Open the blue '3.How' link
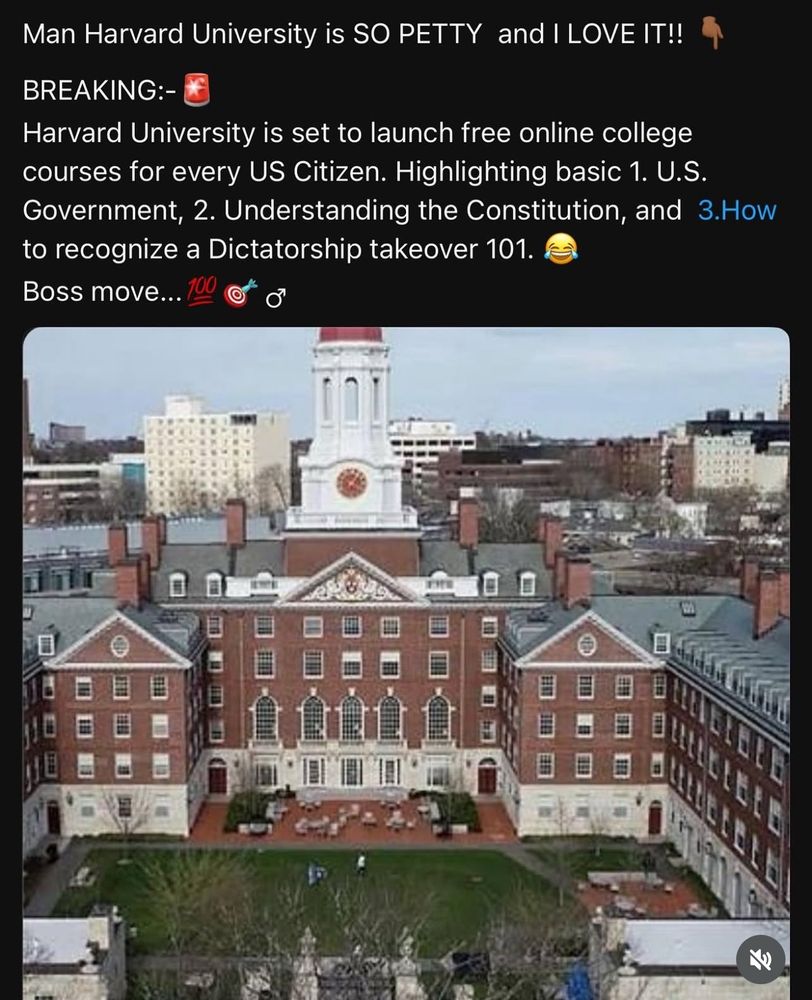The width and height of the screenshot is (812, 1000). coord(736,210)
